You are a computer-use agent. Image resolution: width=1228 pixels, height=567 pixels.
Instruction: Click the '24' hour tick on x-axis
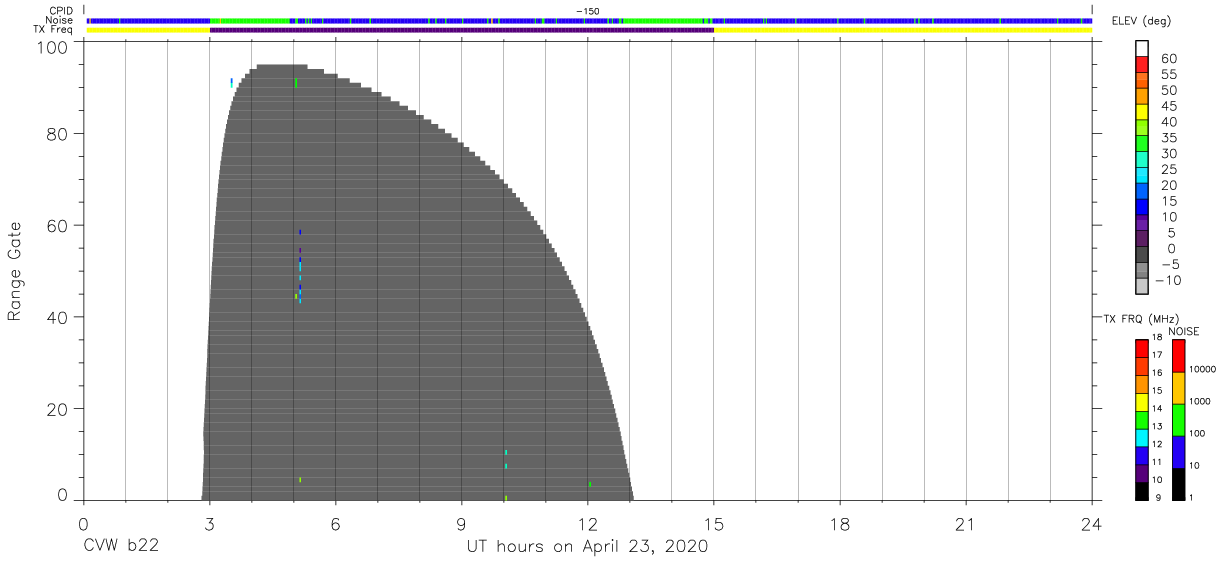pyautogui.click(x=1091, y=523)
